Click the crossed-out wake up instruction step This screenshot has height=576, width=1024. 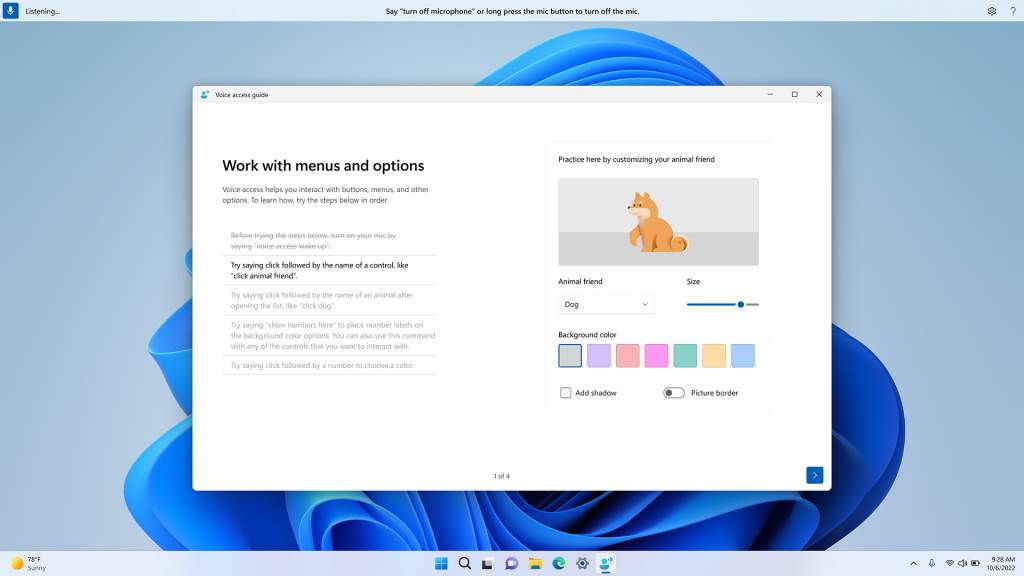click(328, 240)
